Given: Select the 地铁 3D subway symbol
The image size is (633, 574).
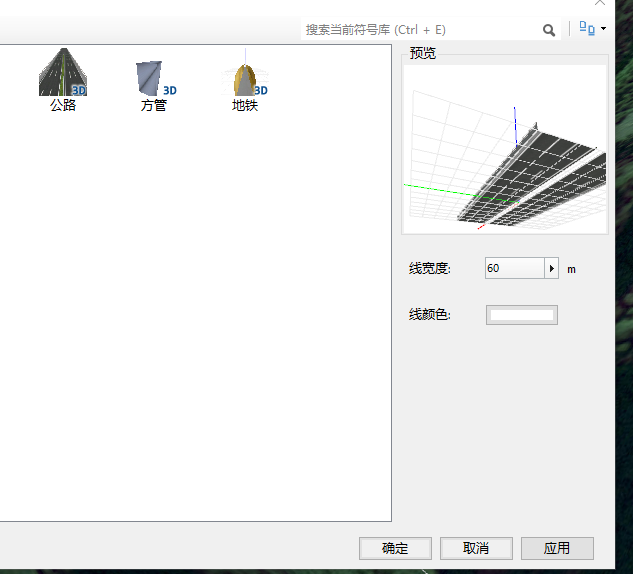Looking at the screenshot, I should click(x=245, y=80).
